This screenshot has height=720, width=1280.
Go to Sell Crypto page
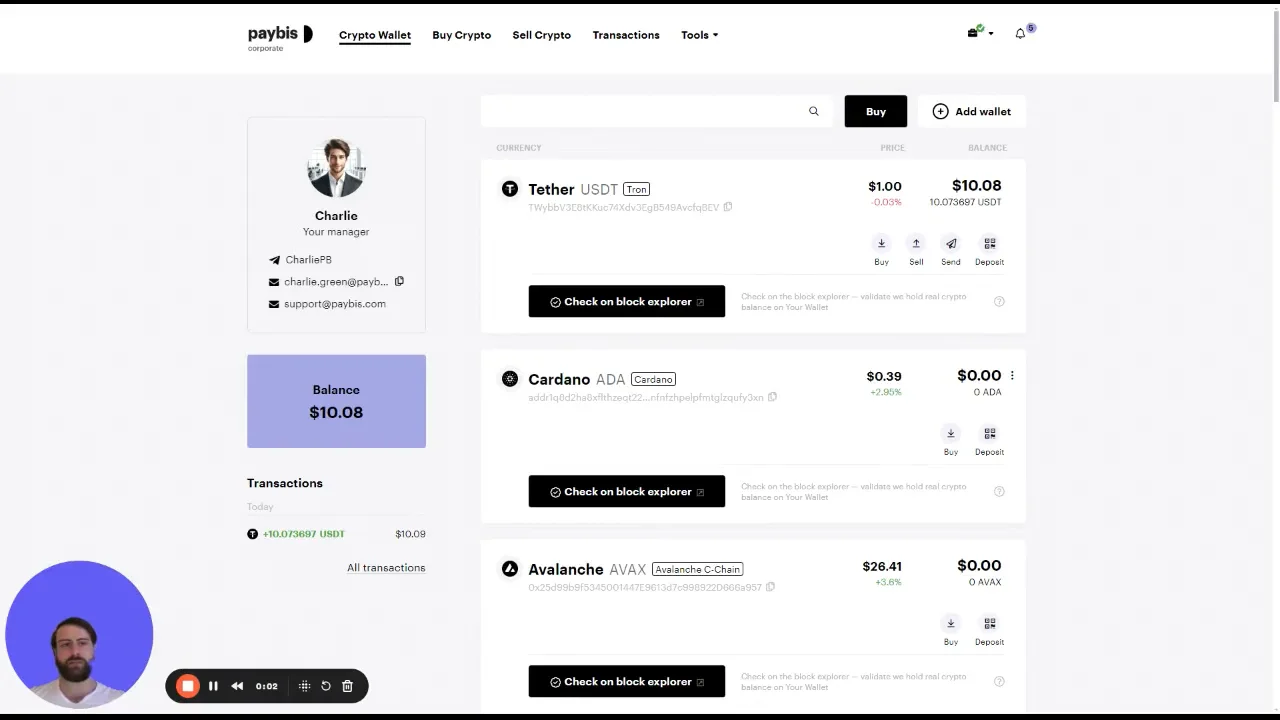(x=541, y=35)
